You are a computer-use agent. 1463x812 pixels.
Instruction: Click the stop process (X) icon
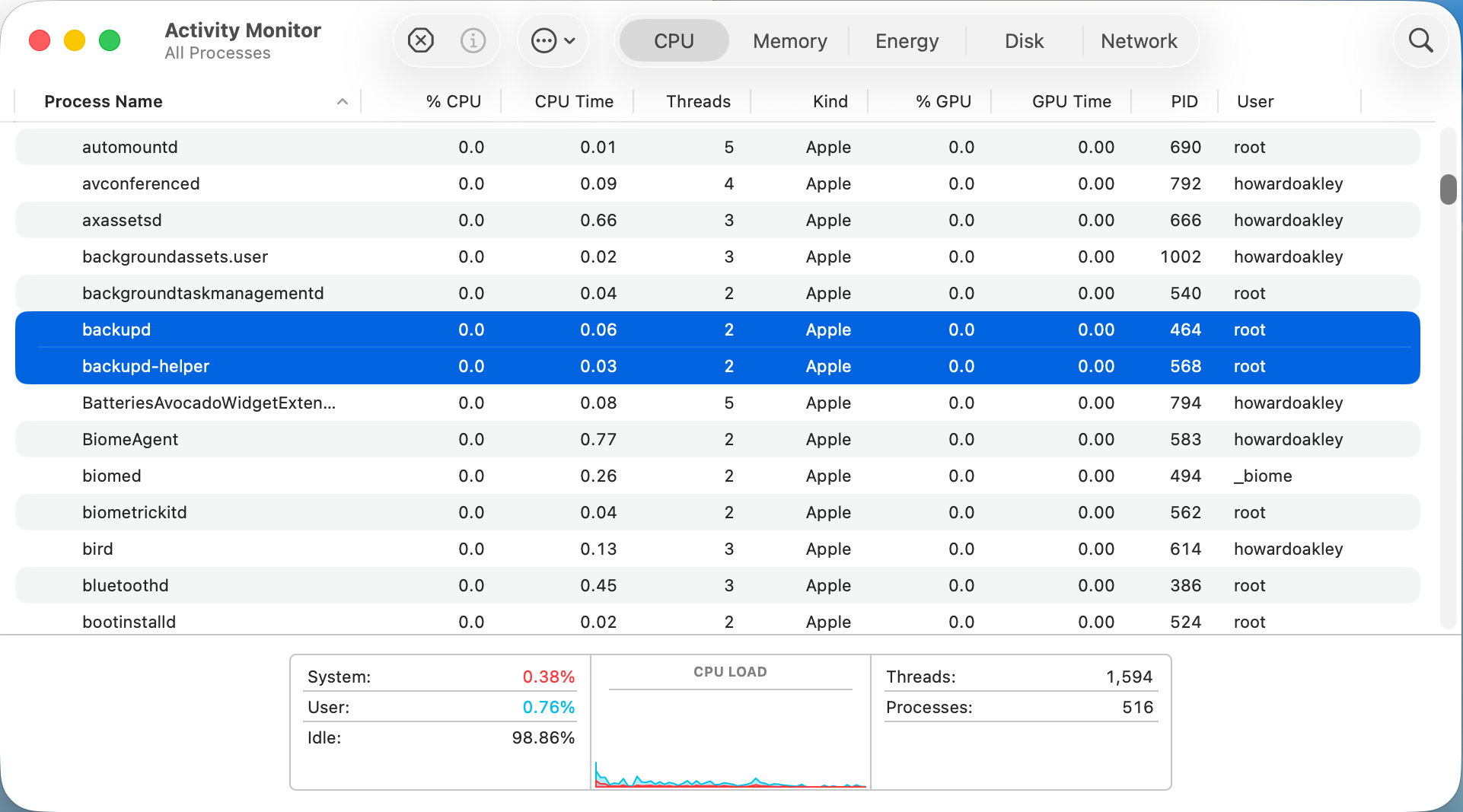pyautogui.click(x=421, y=40)
